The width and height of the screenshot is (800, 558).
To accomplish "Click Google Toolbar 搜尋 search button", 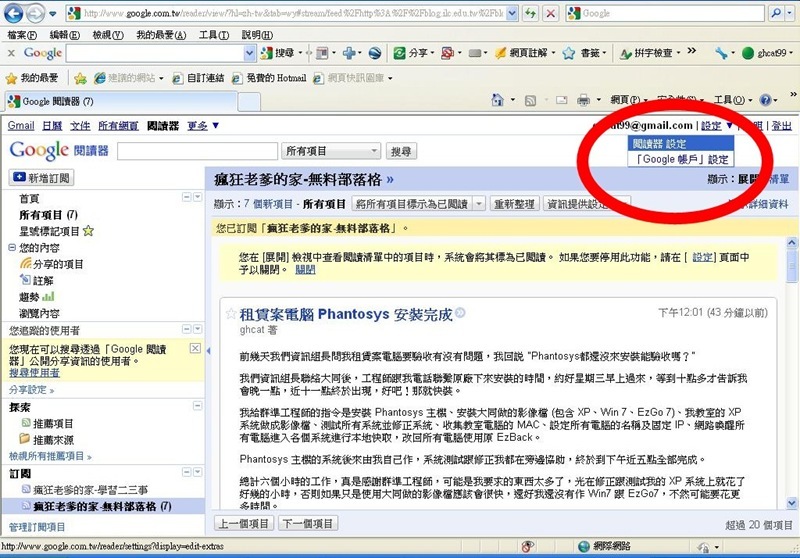I will (278, 53).
